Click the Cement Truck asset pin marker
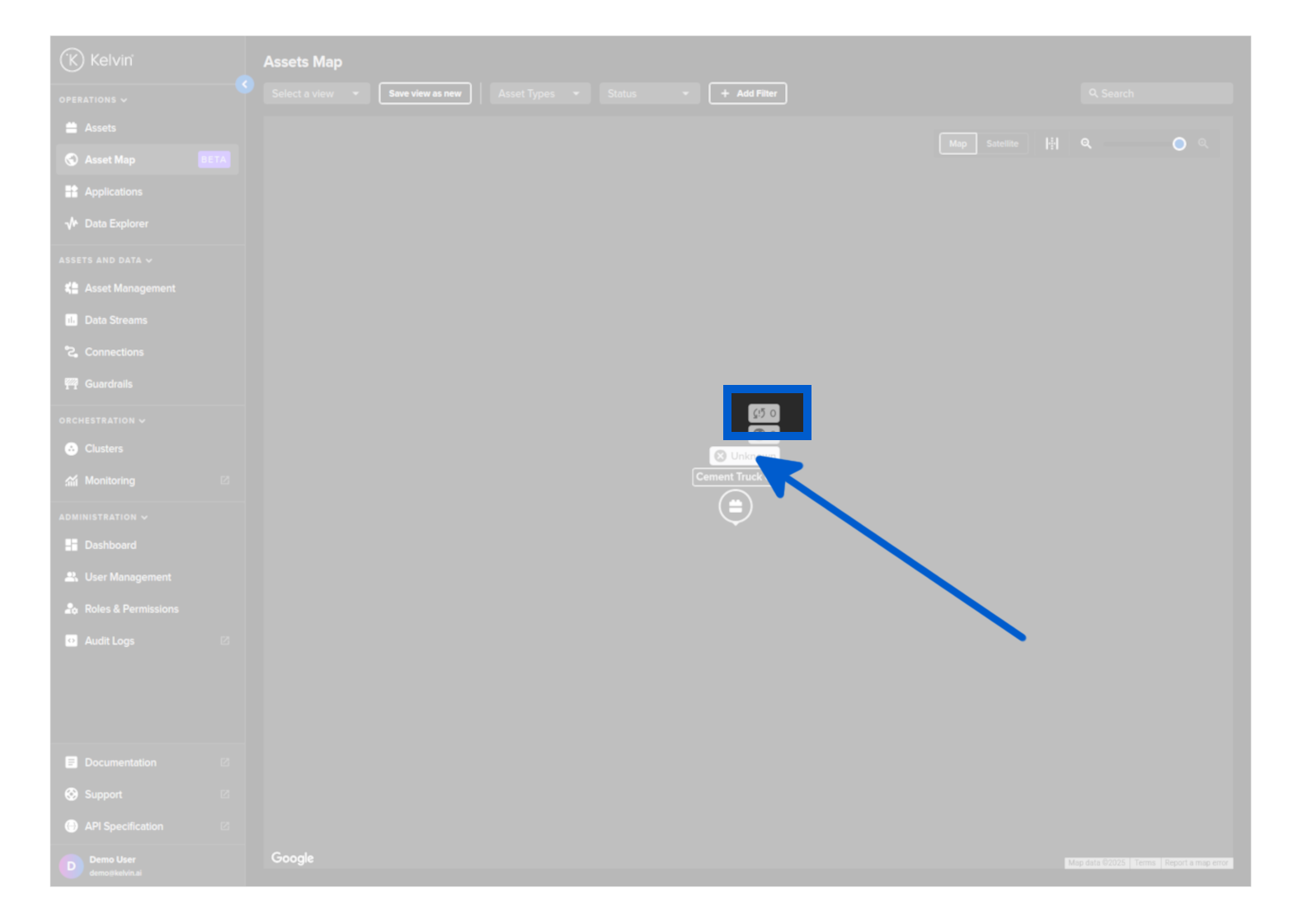Viewport: 1303px width, 924px height. pos(735,506)
